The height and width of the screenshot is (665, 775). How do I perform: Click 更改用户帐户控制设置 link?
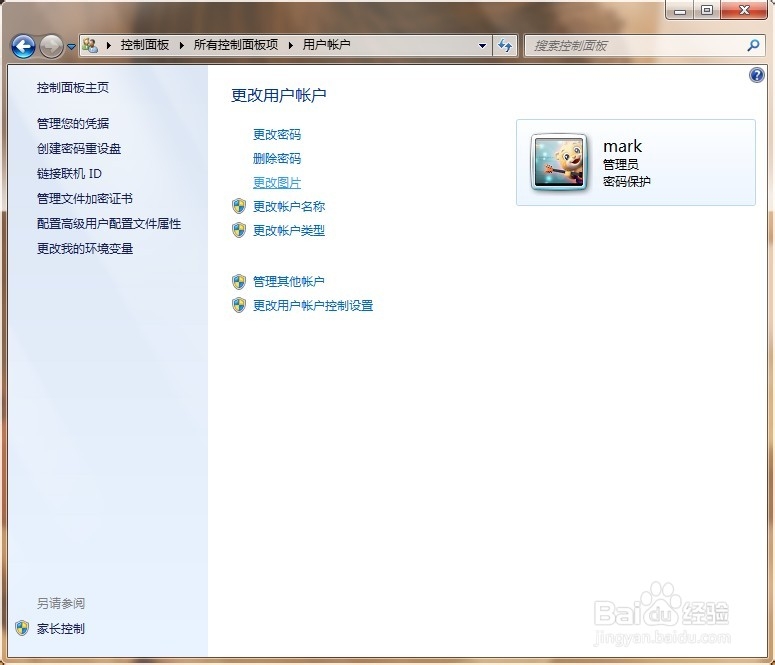tap(313, 305)
